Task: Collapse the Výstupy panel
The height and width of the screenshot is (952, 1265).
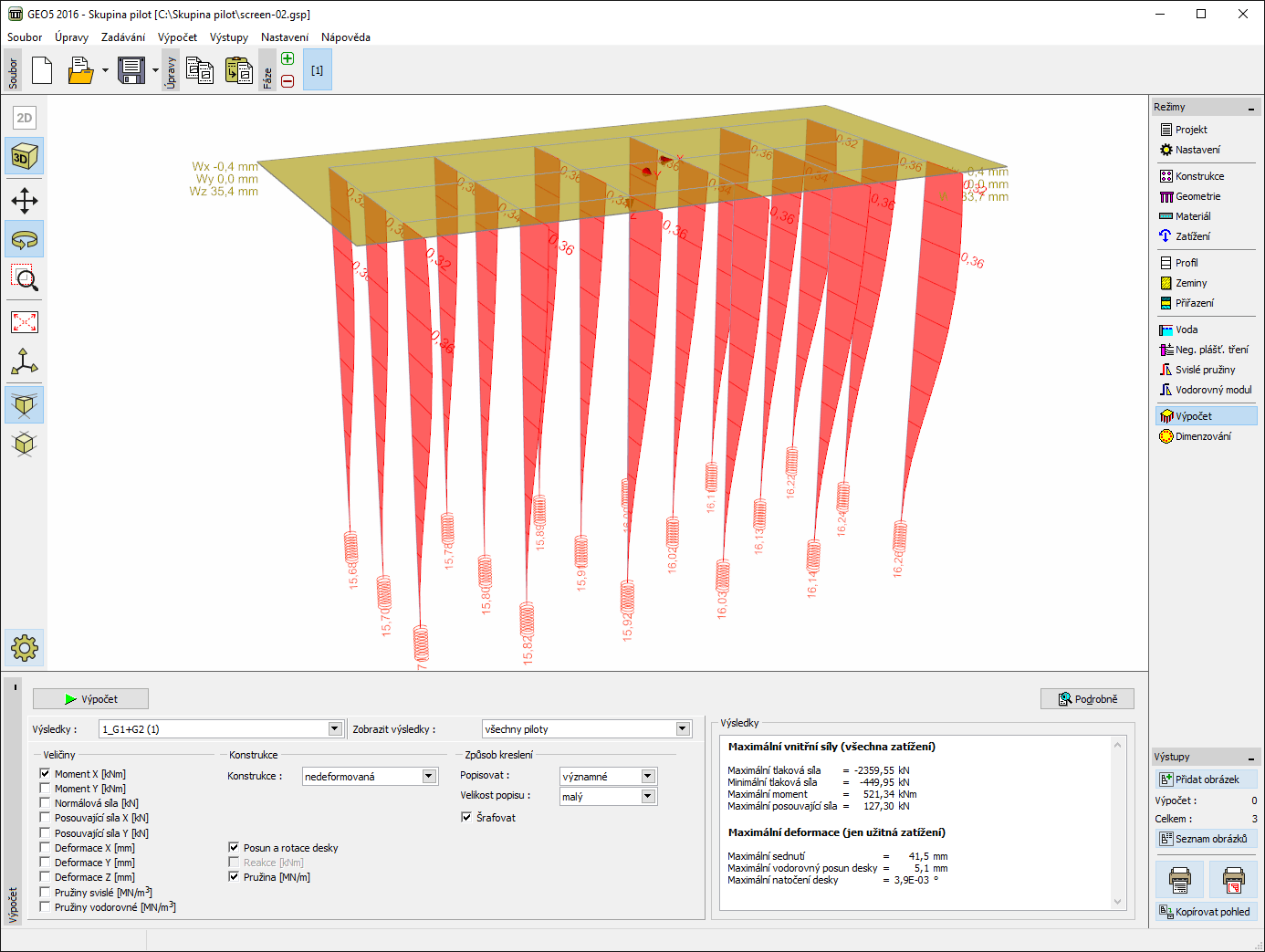Action: click(x=1251, y=758)
